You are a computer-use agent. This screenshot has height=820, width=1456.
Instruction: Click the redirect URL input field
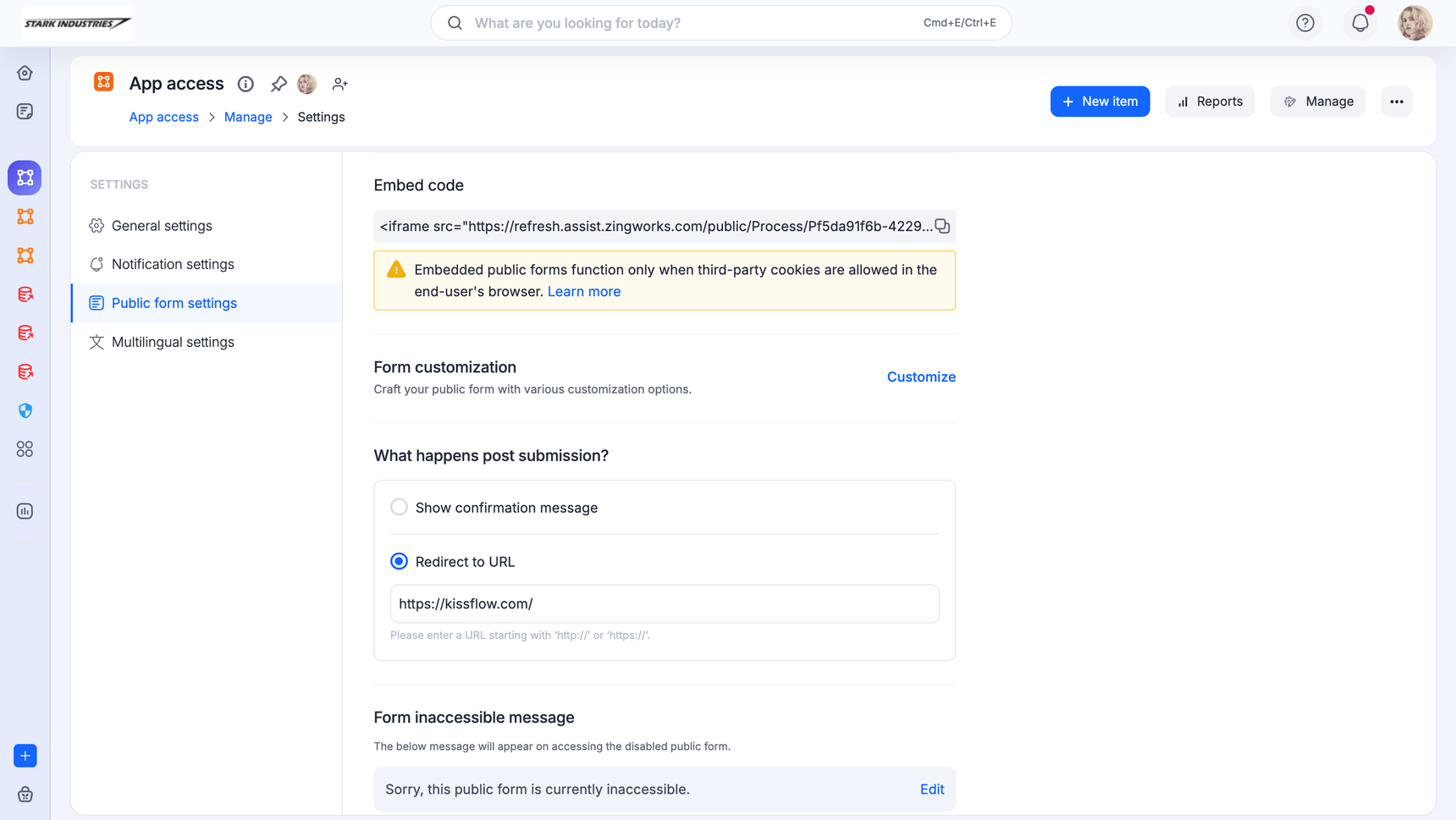coord(665,604)
